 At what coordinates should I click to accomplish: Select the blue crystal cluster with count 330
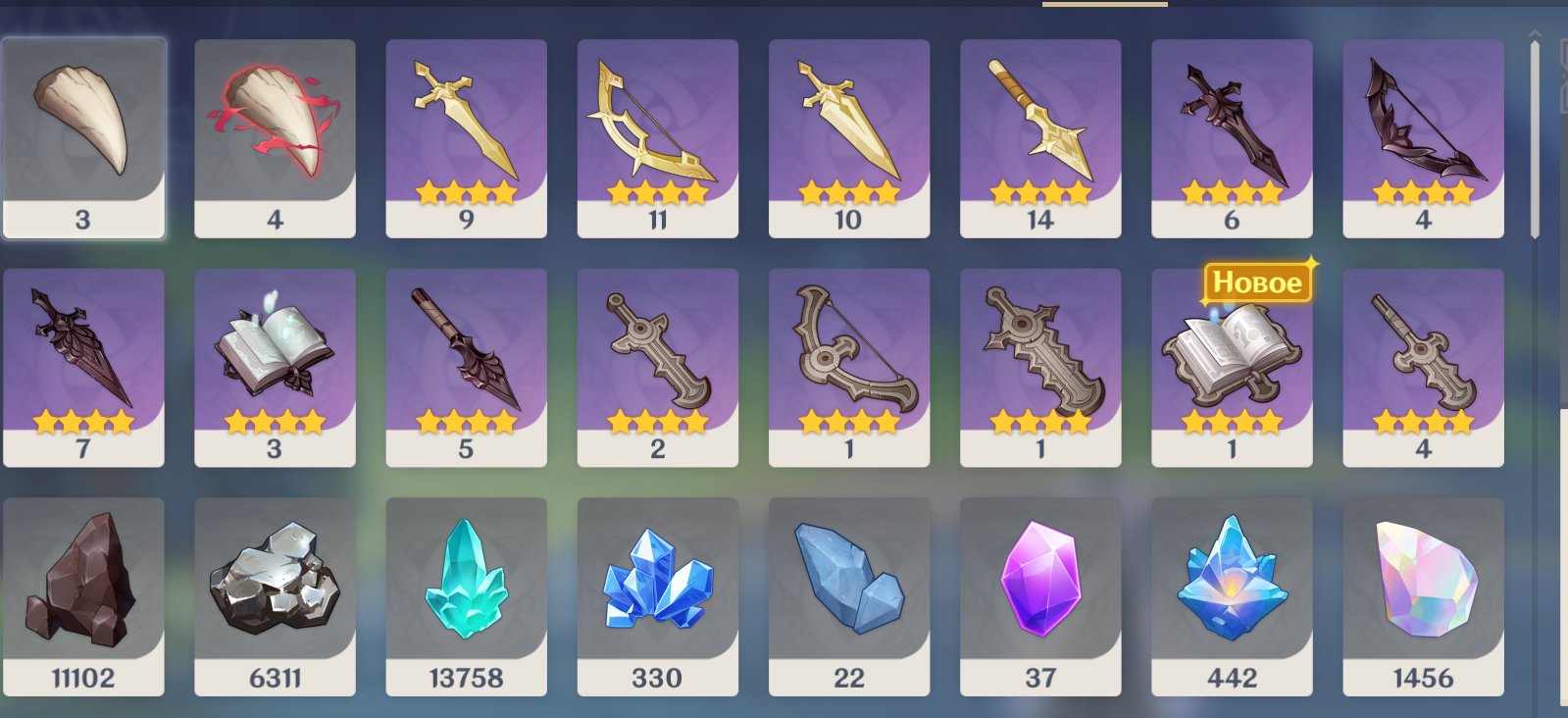(658, 596)
